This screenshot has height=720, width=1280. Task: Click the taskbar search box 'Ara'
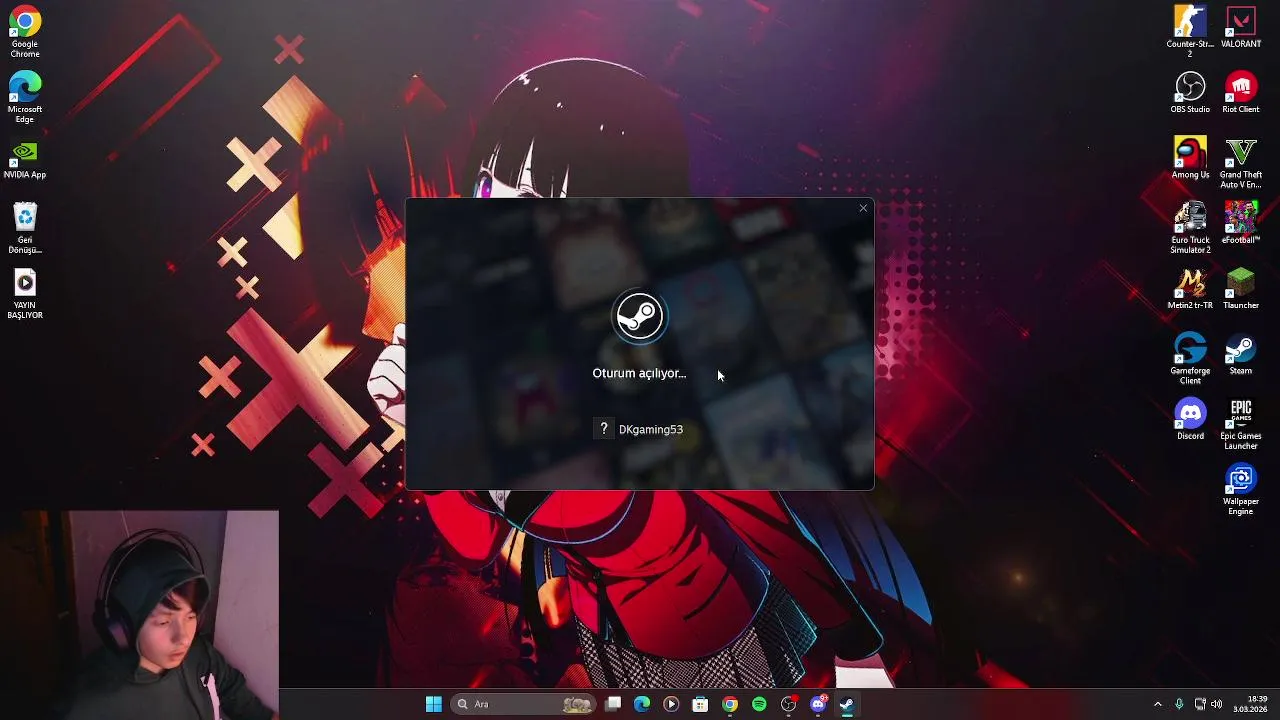523,704
